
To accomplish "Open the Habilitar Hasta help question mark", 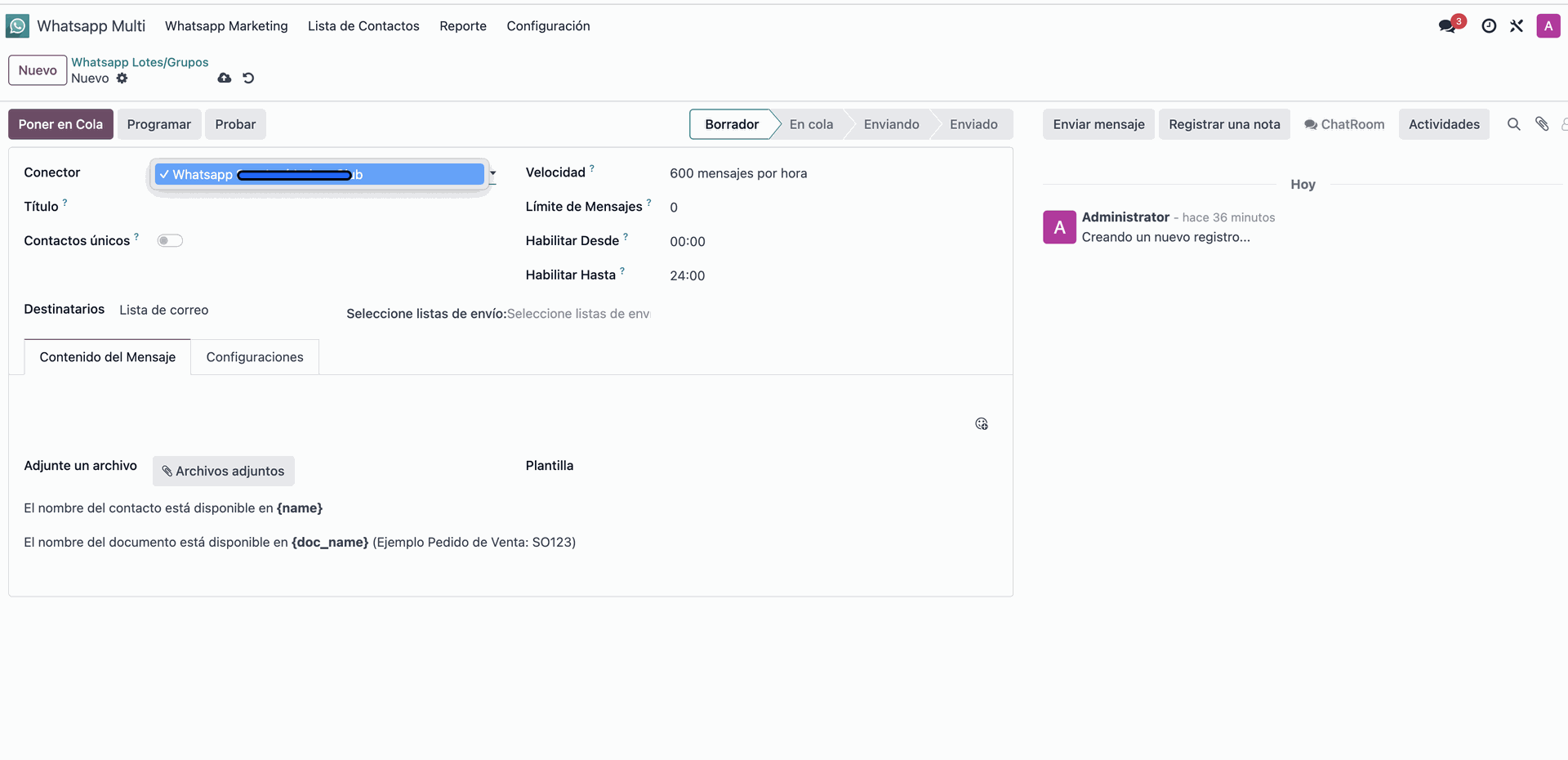I will [622, 270].
